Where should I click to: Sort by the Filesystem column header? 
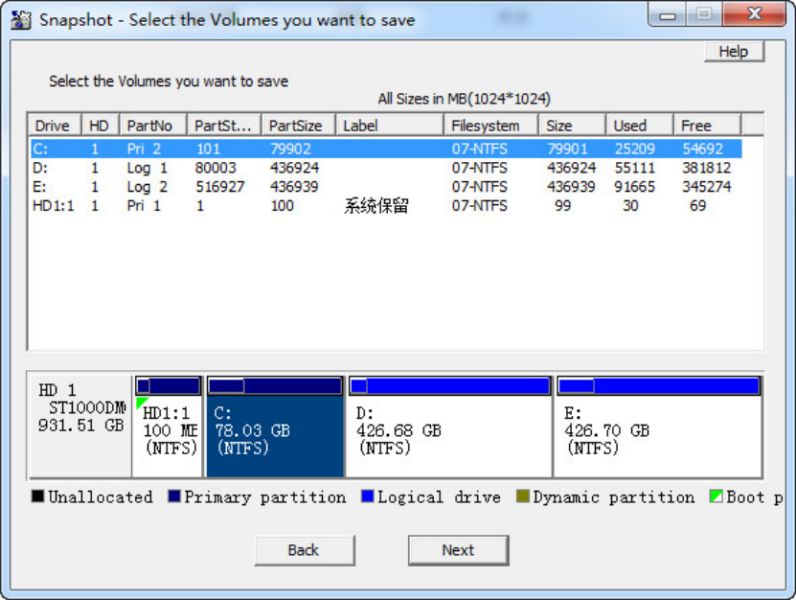click(x=490, y=125)
